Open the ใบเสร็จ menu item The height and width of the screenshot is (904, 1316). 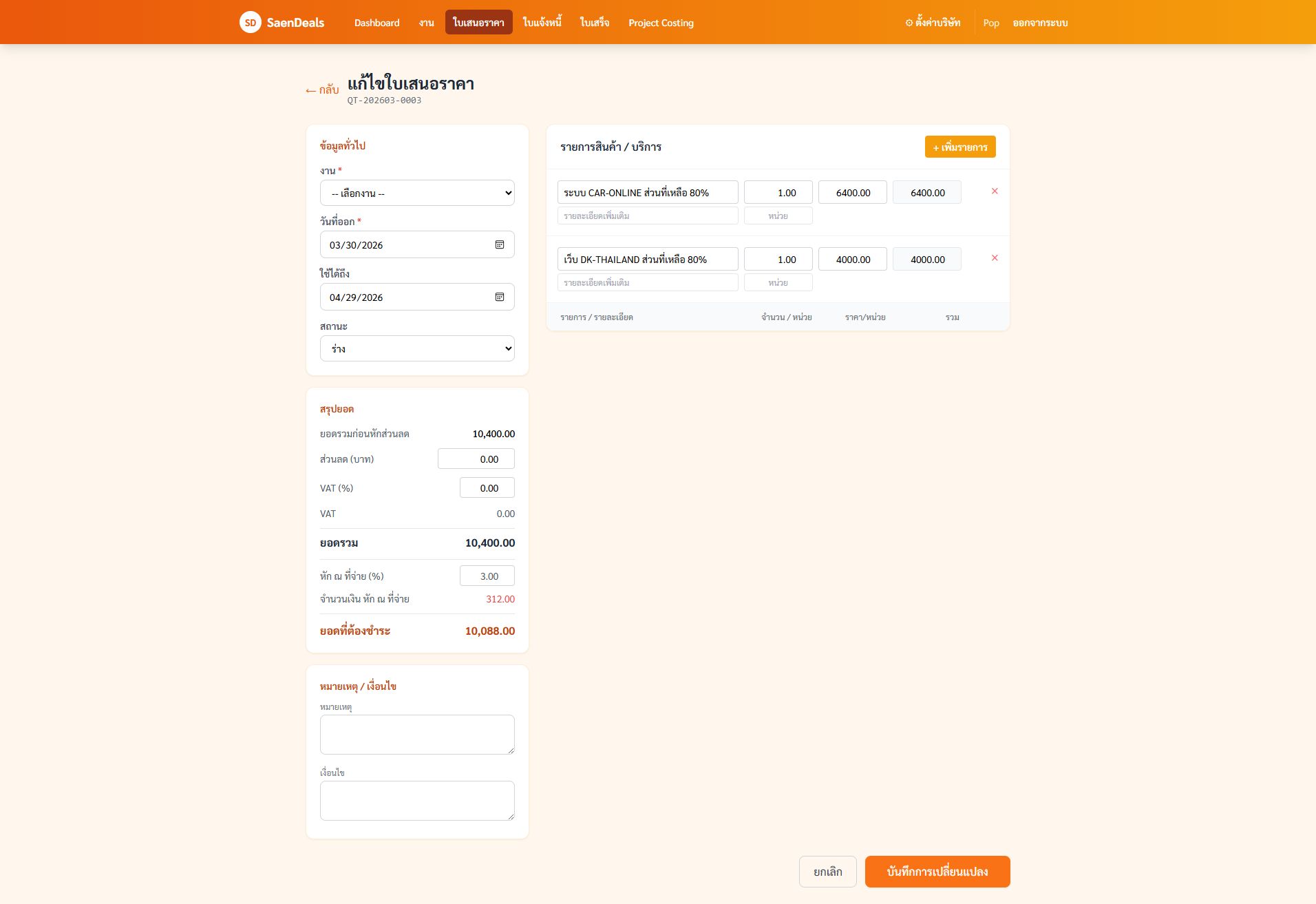(x=595, y=23)
